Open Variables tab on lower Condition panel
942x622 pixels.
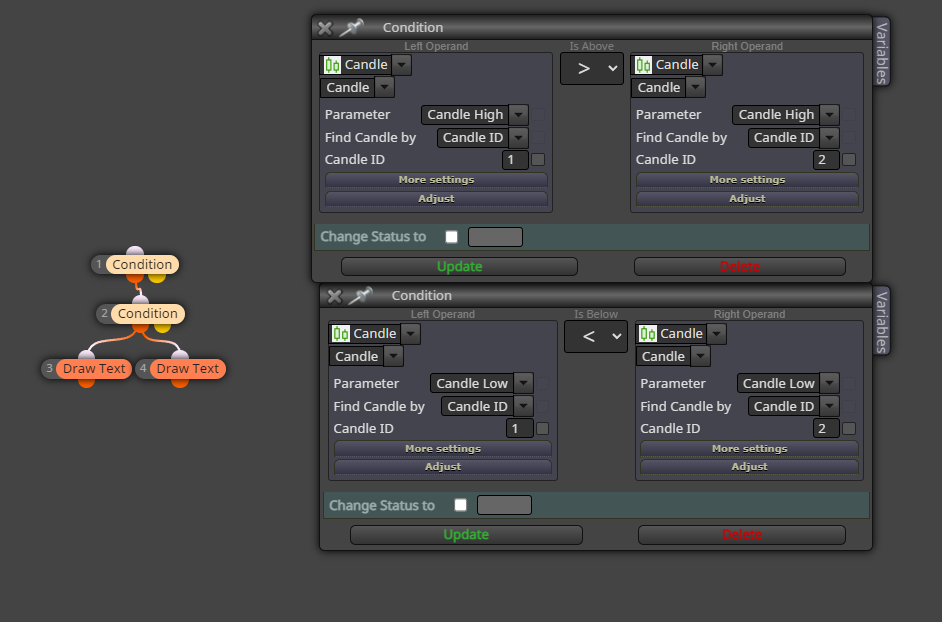[x=881, y=321]
